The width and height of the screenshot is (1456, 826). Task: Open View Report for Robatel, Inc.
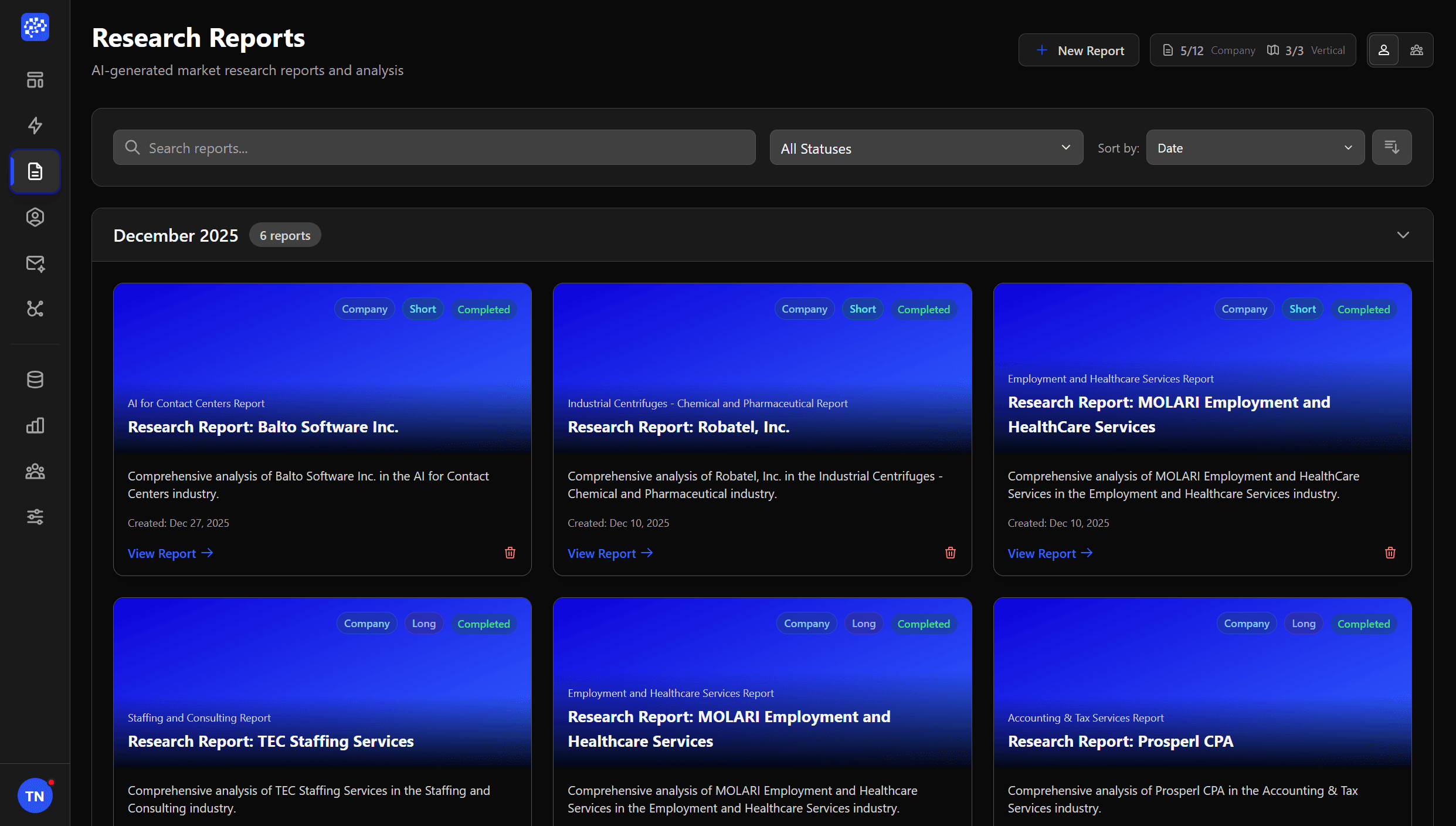(x=610, y=553)
